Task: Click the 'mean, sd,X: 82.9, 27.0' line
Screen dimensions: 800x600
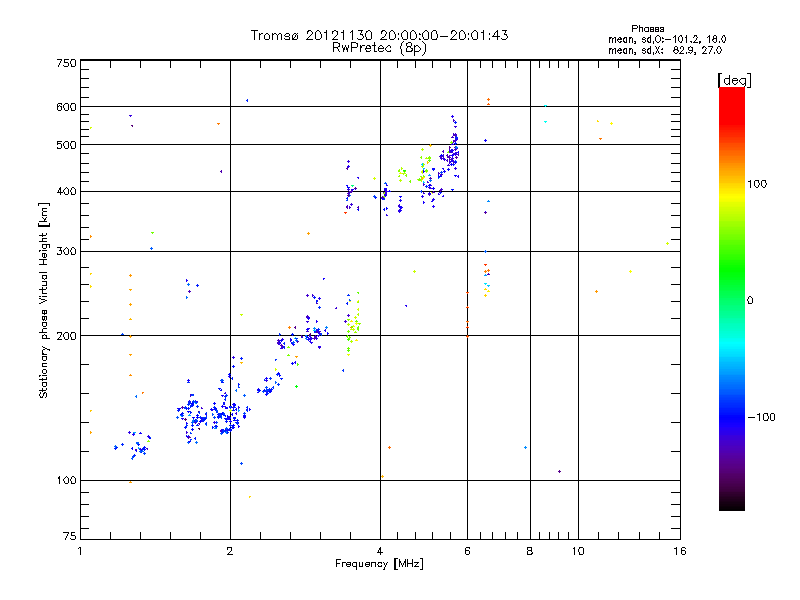Action: coord(665,50)
